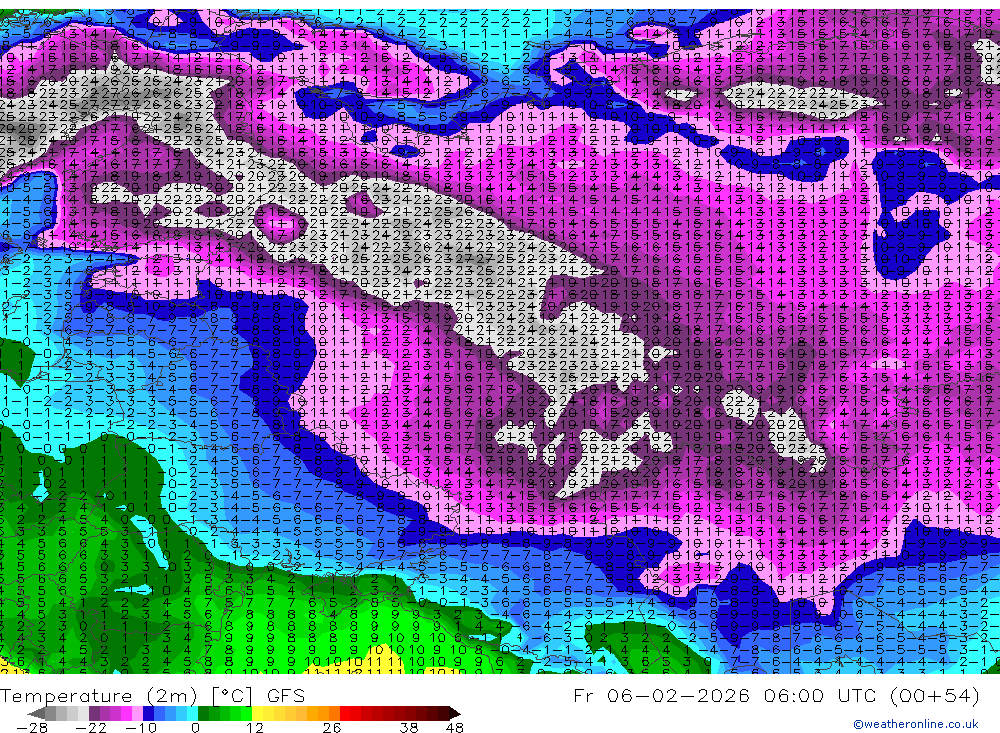Click the -22 legend label
The image size is (1000, 733).
click(91, 728)
